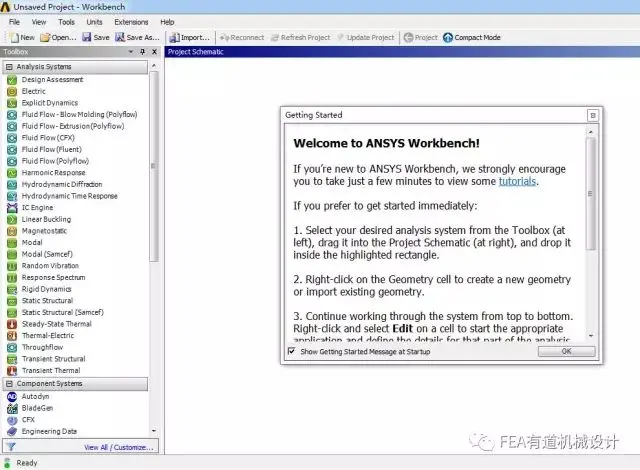The width and height of the screenshot is (640, 470).
Task: Select Throughflow in Toolbox
Action: point(42,347)
